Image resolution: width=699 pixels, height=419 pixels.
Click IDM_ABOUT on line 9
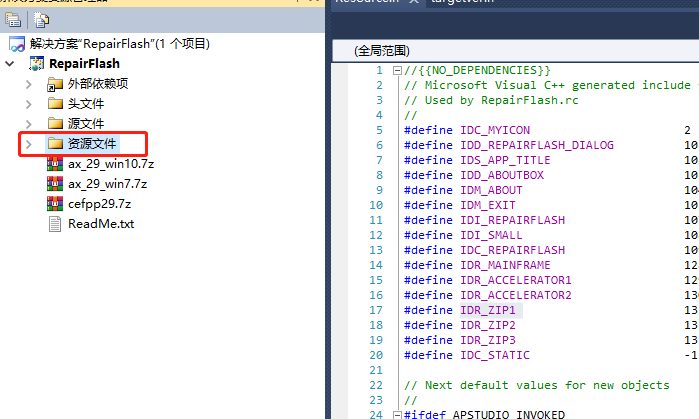point(491,190)
